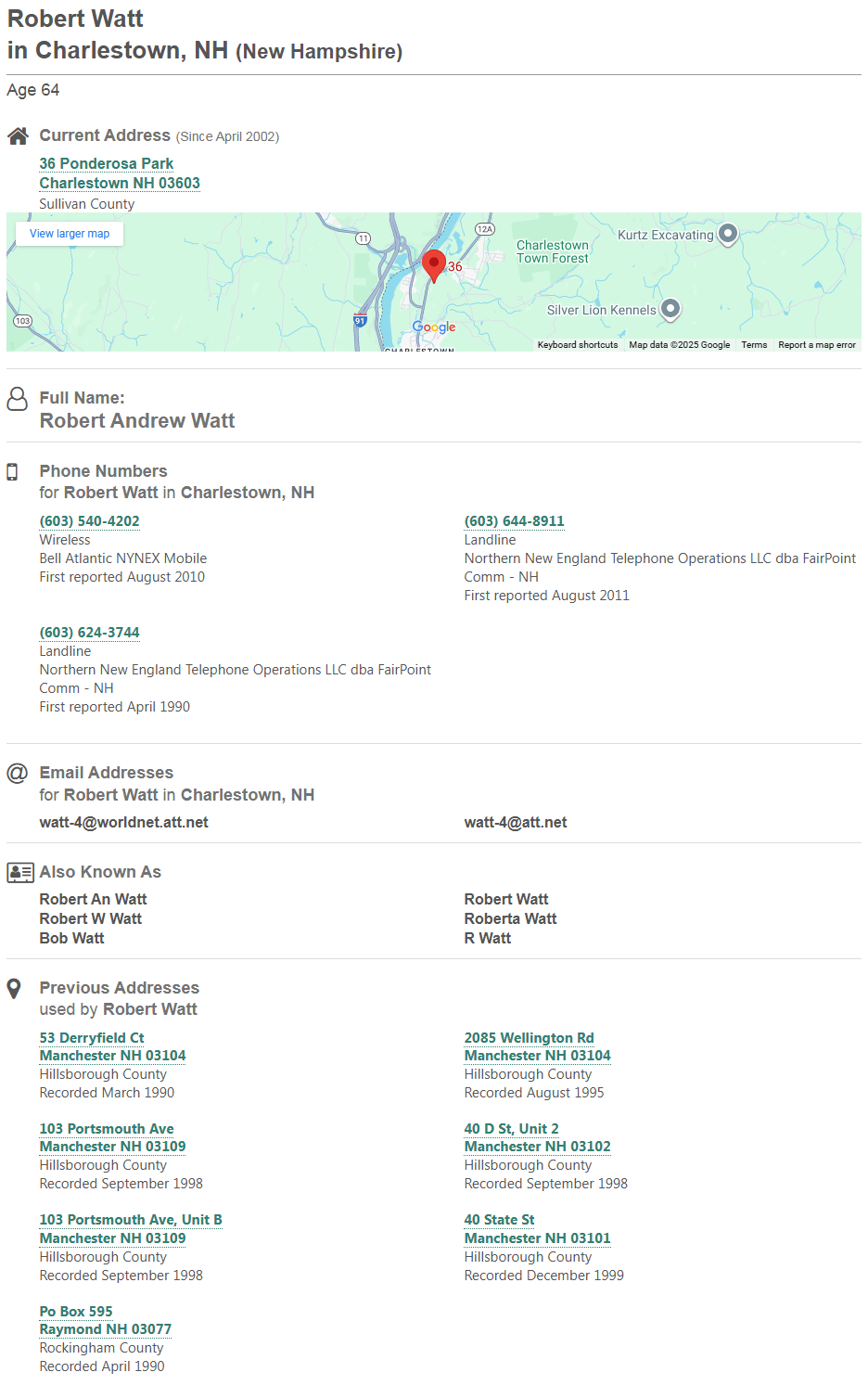This screenshot has height=1398, width=868.
Task: Open the 53 Derryfield Ct address
Action: (92, 1038)
